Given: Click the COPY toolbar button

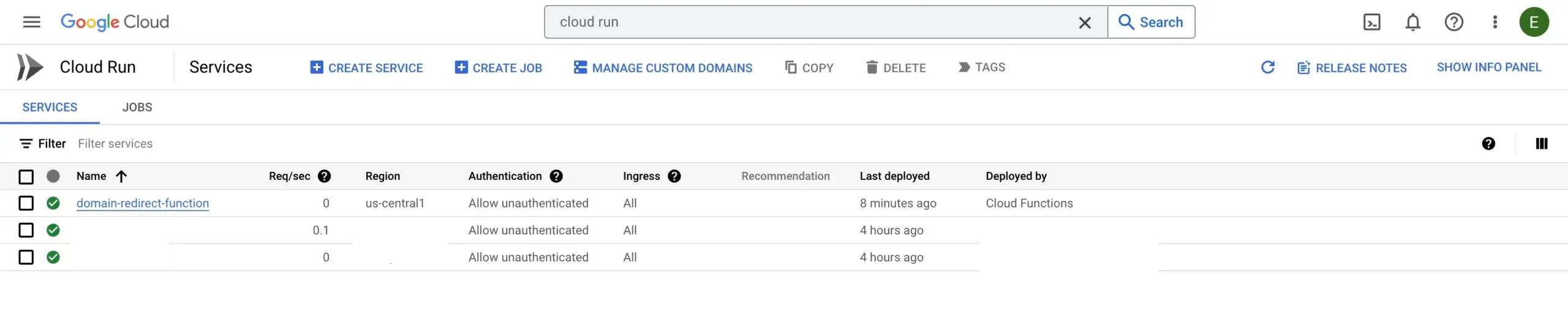Looking at the screenshot, I should coord(809,68).
